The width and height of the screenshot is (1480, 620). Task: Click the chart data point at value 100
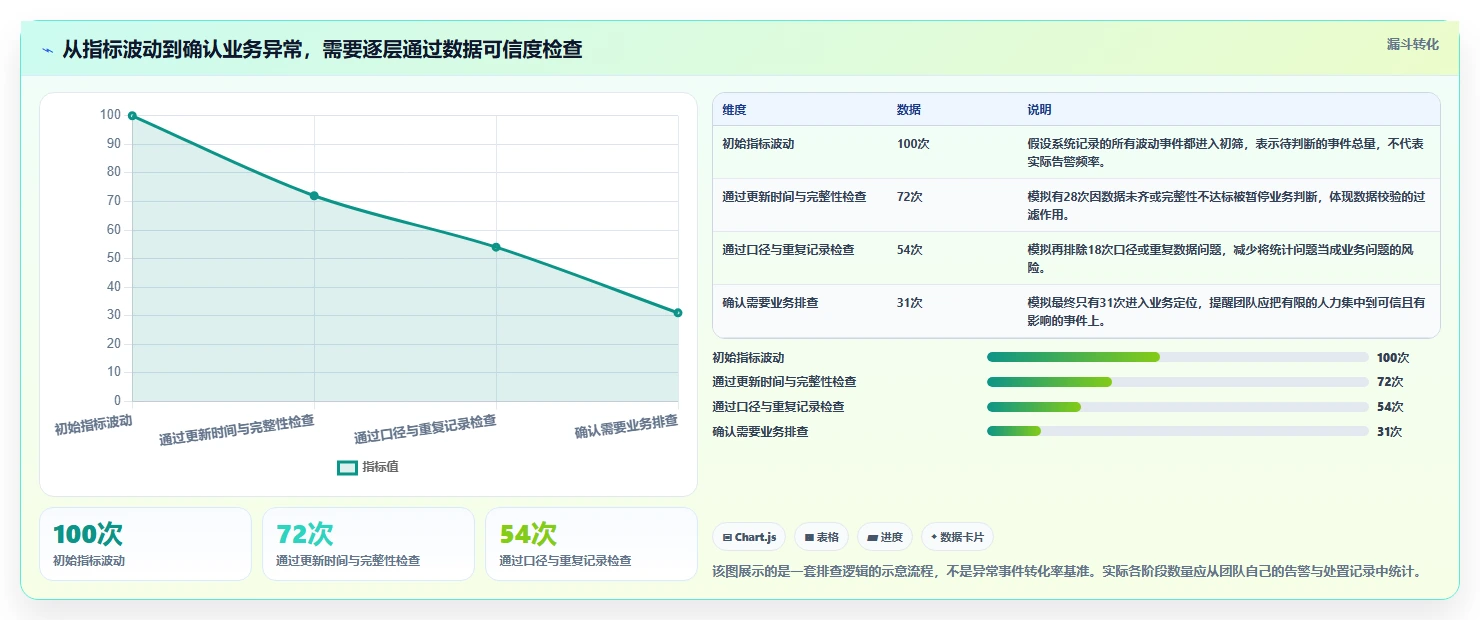click(132, 116)
